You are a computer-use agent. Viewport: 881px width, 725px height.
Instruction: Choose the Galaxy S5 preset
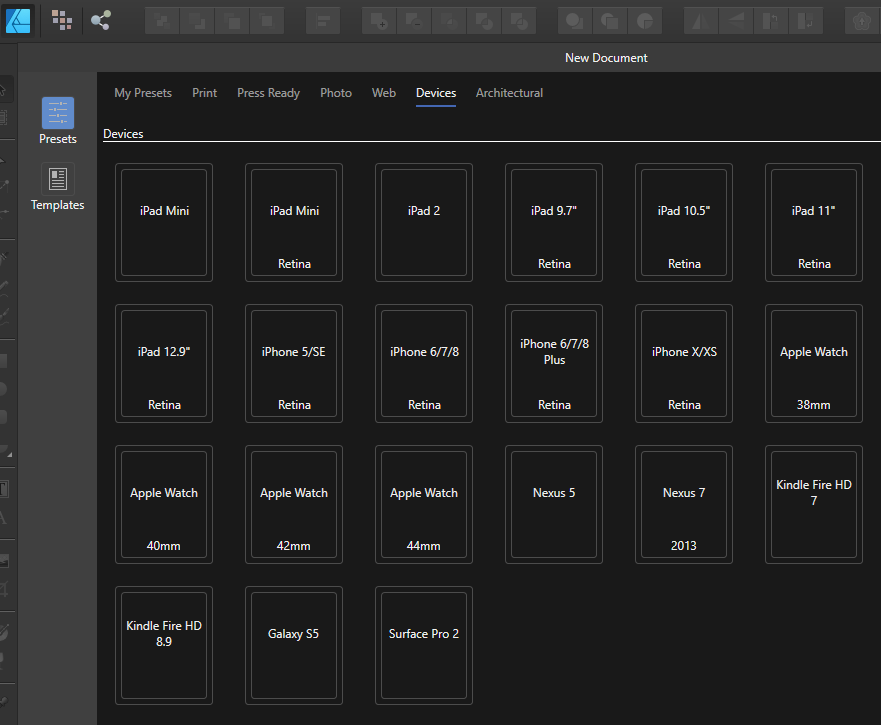click(x=294, y=646)
